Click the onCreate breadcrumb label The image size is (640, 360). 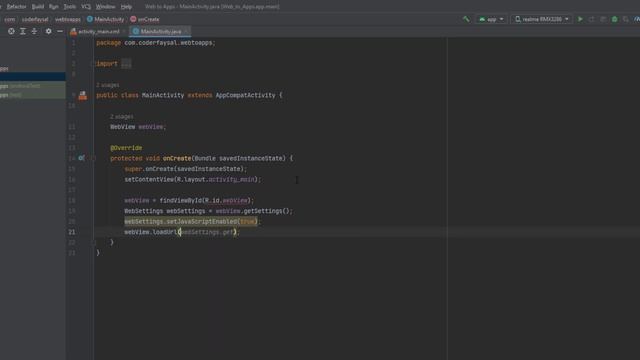click(x=149, y=19)
